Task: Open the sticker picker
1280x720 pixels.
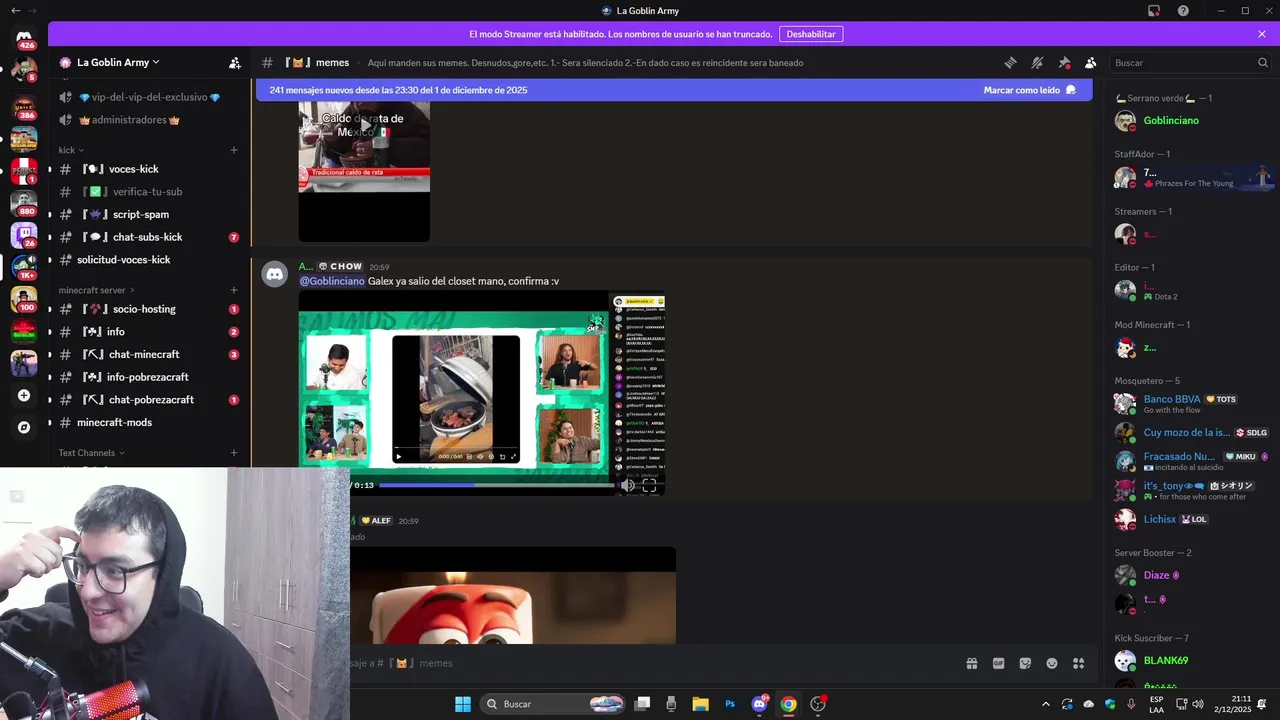Action: tap(1025, 663)
